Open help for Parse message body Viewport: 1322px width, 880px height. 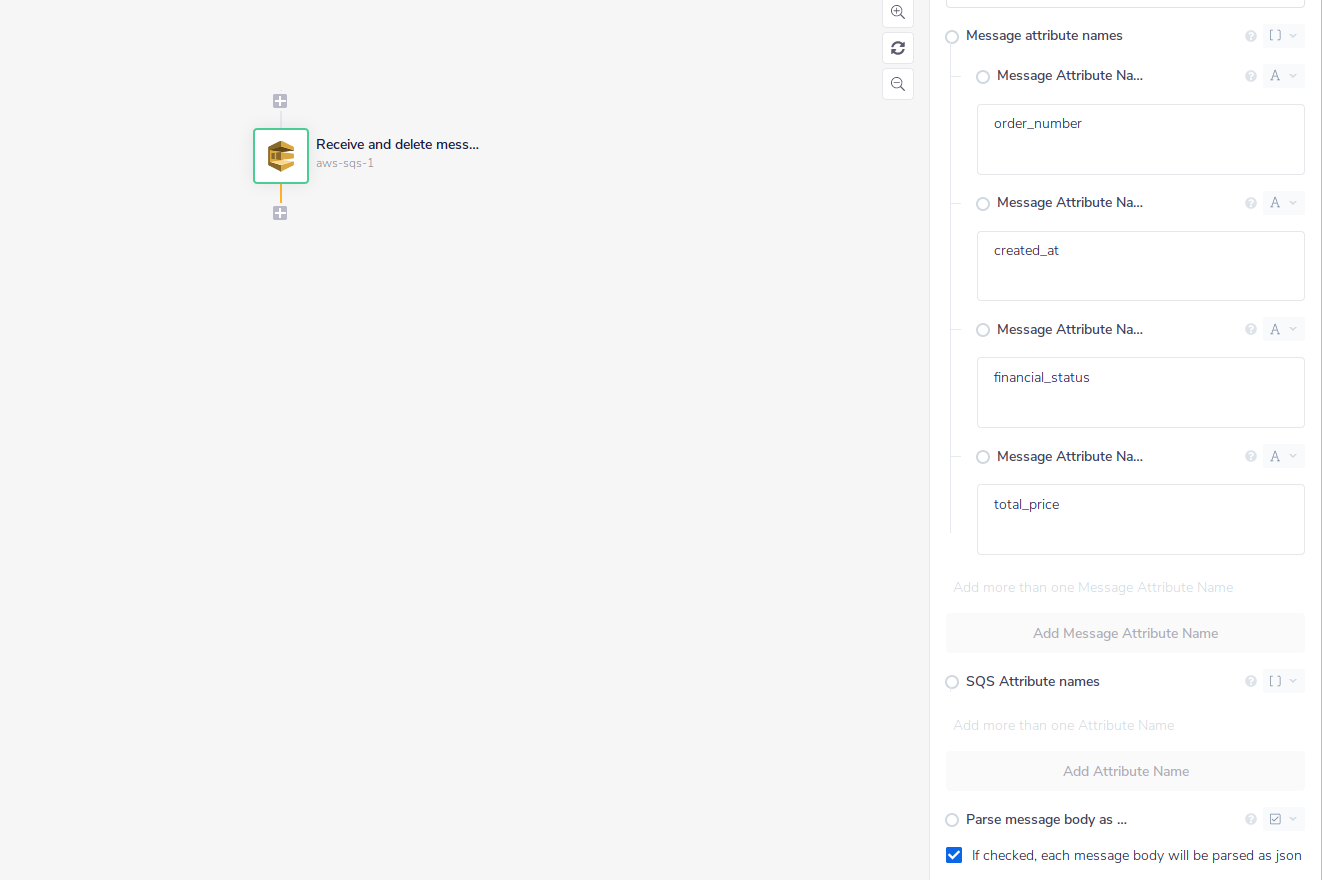tap(1250, 820)
